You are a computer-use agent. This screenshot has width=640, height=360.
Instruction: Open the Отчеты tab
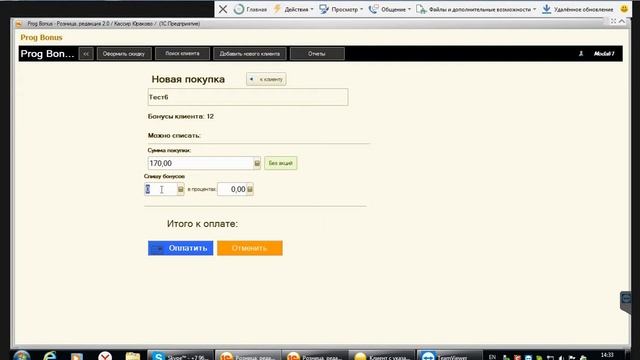click(317, 54)
